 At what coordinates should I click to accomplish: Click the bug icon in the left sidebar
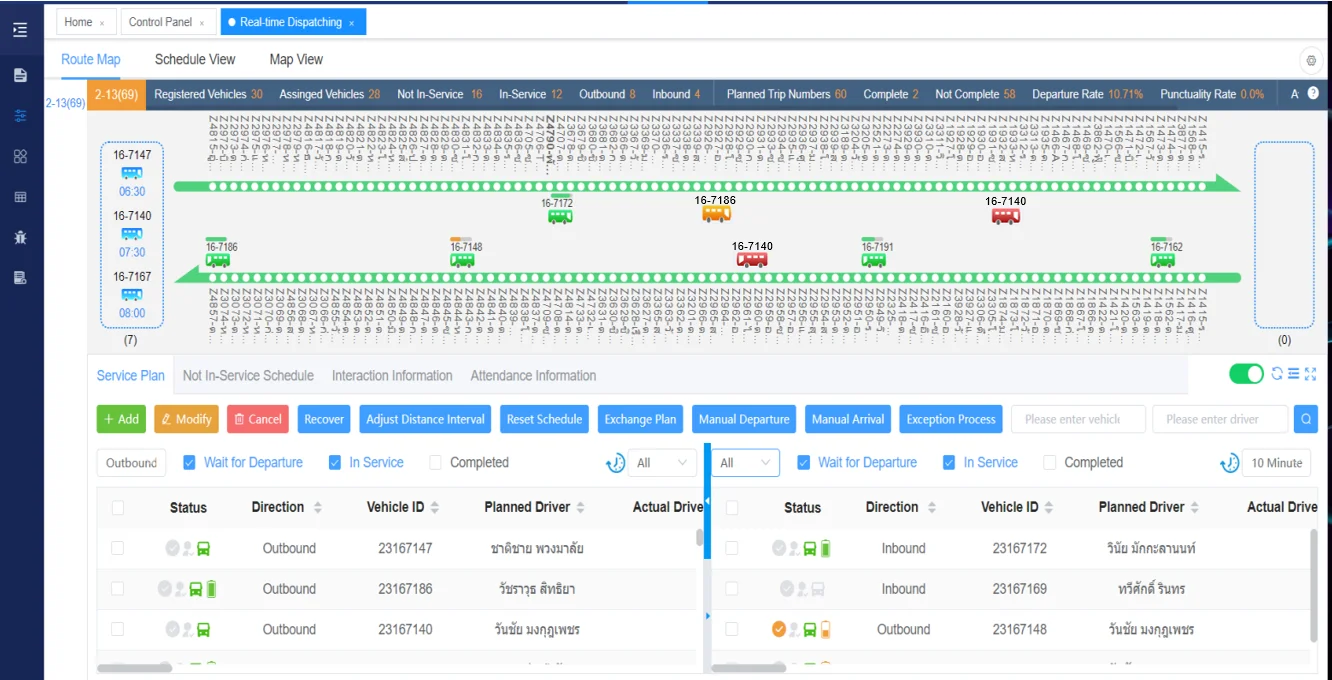coord(20,237)
